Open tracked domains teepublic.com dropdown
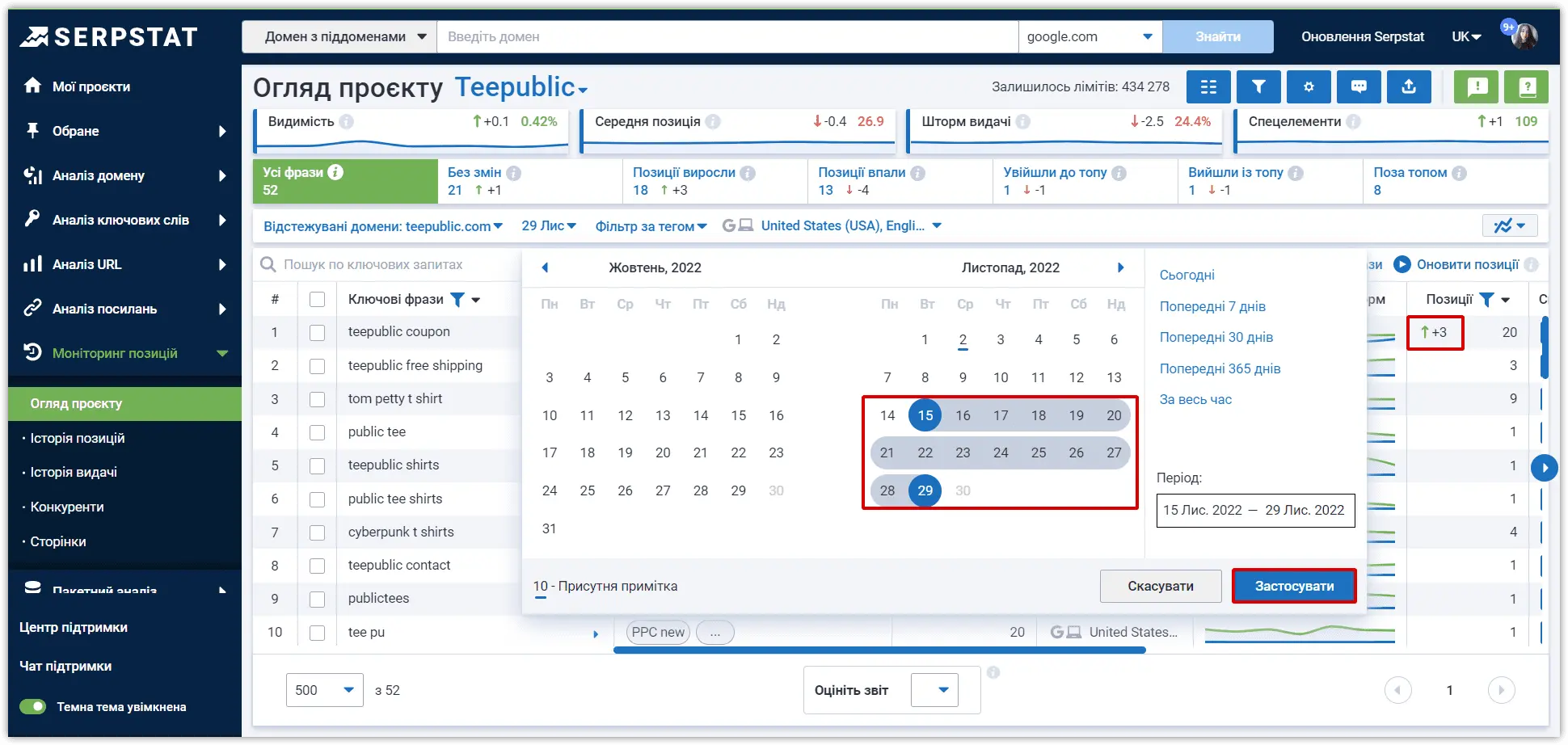Screen dimensions: 1568x745 (x=383, y=226)
